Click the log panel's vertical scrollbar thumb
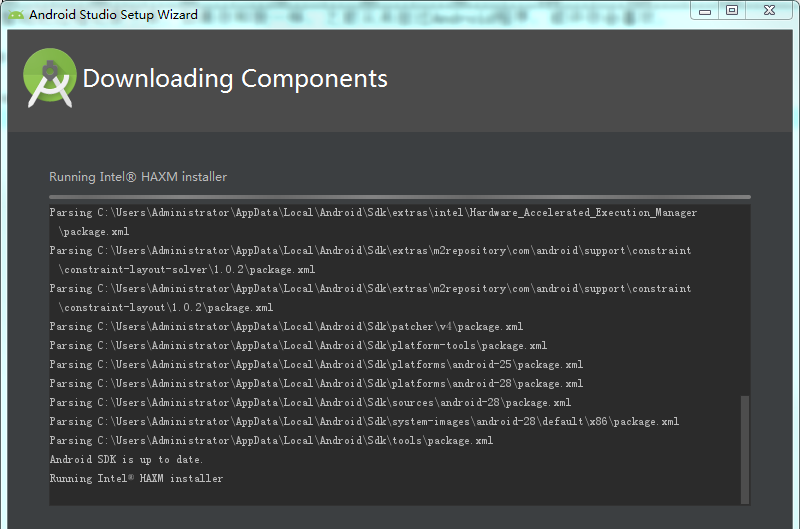Screen dimensions: 800x529 (x=744, y=449)
